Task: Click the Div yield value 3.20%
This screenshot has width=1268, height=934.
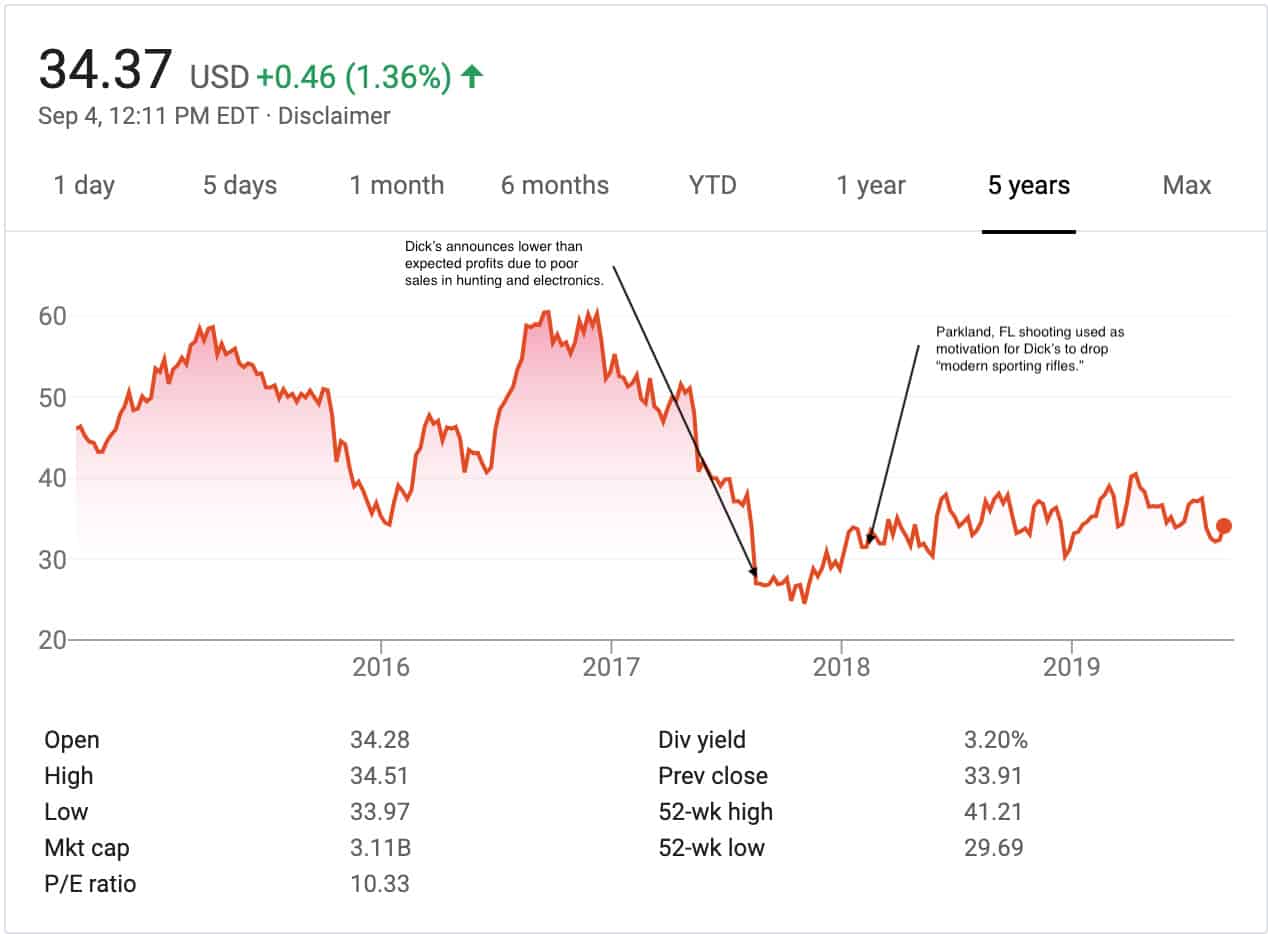Action: click(996, 740)
